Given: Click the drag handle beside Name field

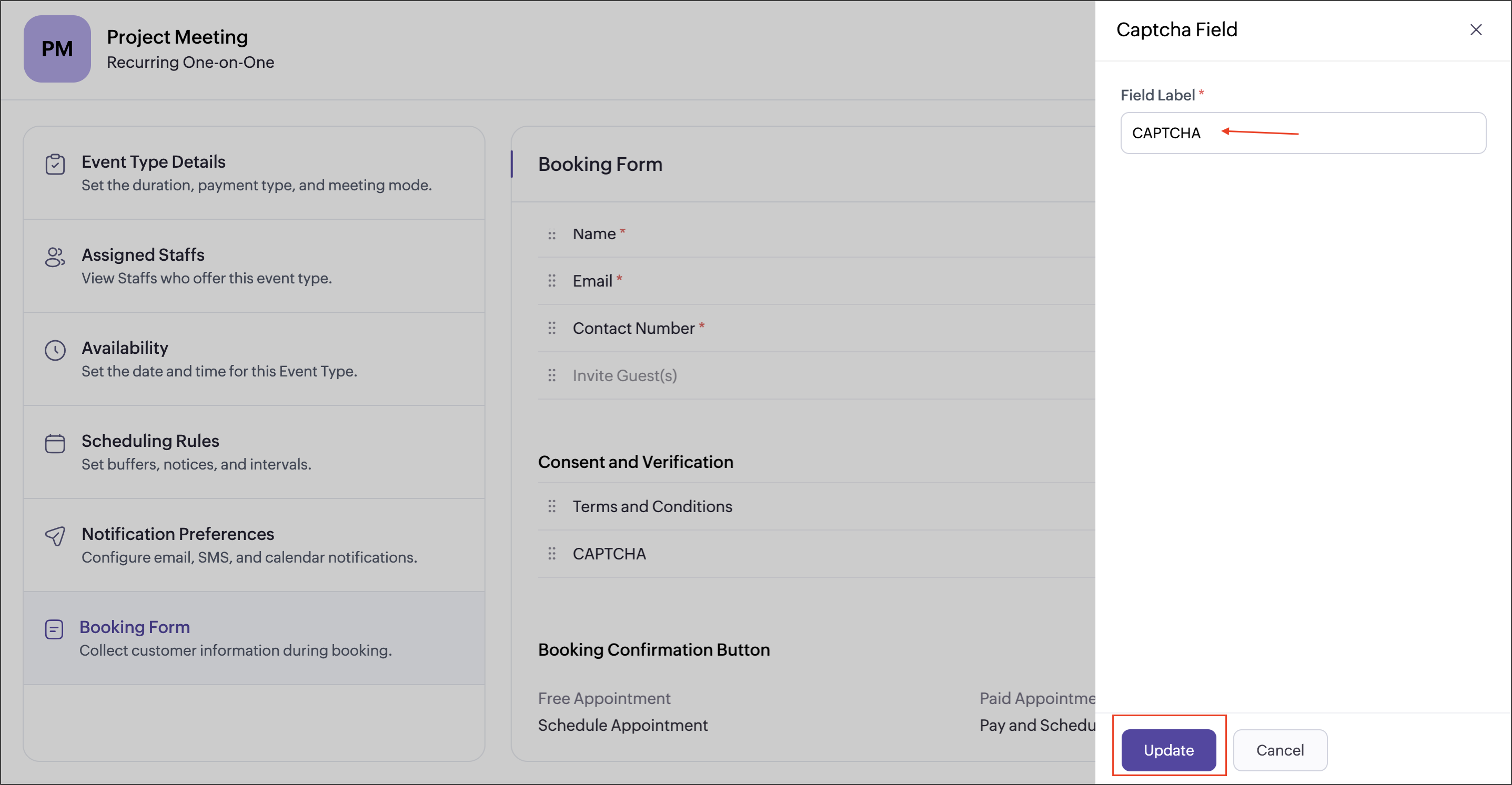Looking at the screenshot, I should [552, 234].
